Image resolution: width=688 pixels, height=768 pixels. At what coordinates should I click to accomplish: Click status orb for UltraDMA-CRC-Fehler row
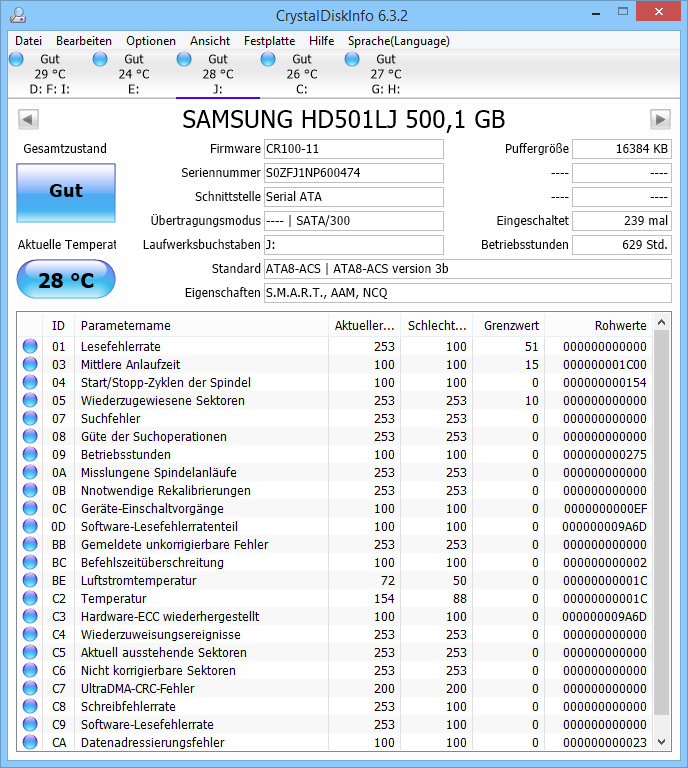click(30, 688)
